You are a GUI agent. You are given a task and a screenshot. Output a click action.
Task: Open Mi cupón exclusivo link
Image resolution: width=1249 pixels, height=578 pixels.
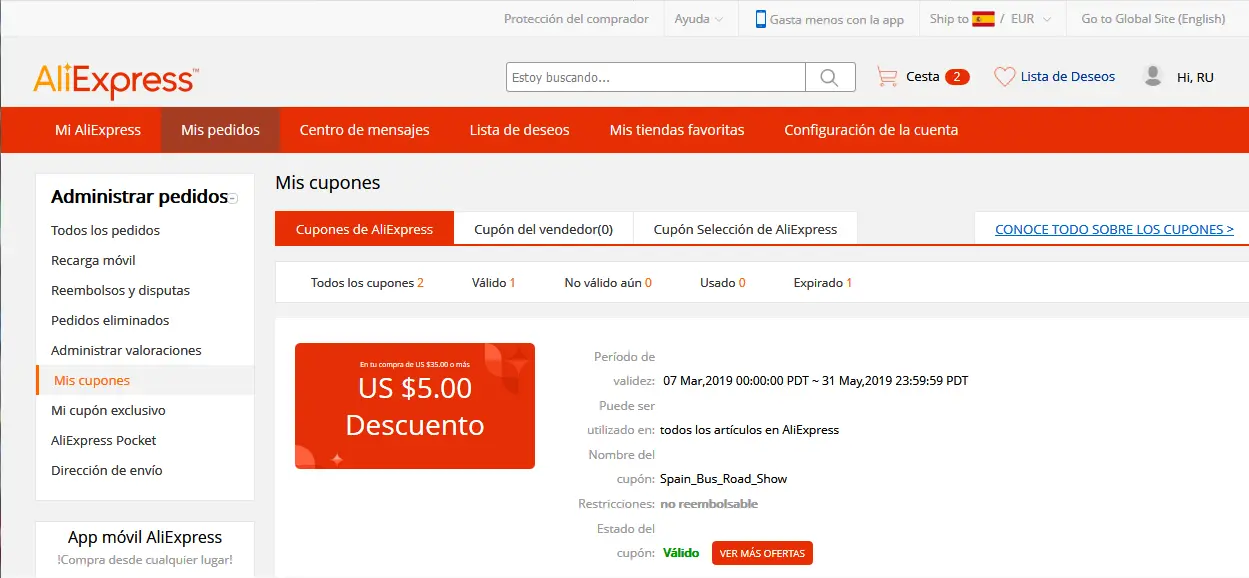coord(108,410)
